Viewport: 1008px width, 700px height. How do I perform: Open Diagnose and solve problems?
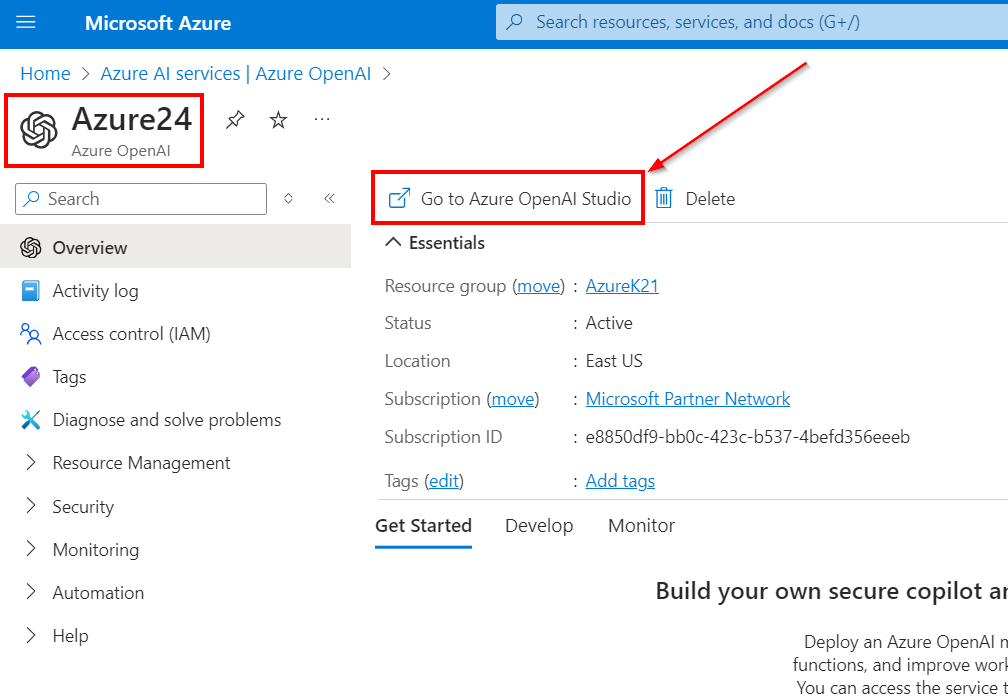coord(166,420)
